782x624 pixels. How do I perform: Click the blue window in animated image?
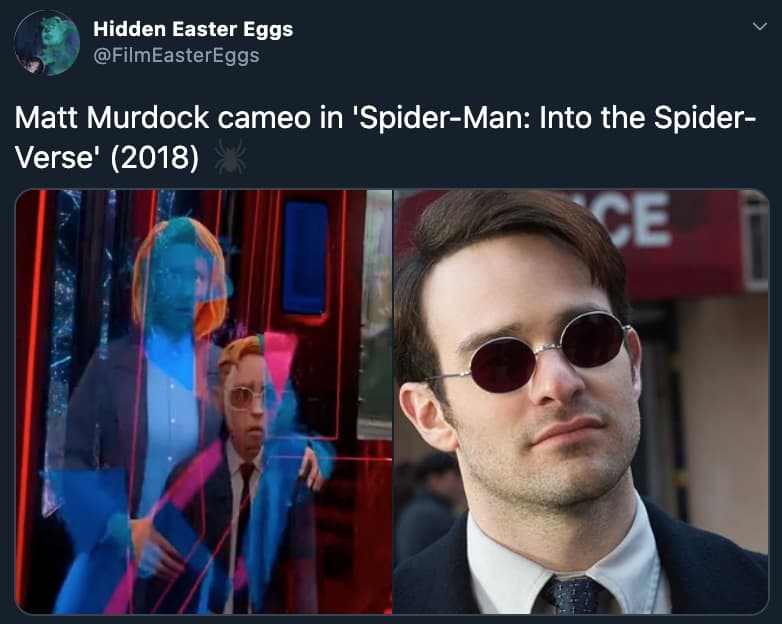tap(305, 257)
